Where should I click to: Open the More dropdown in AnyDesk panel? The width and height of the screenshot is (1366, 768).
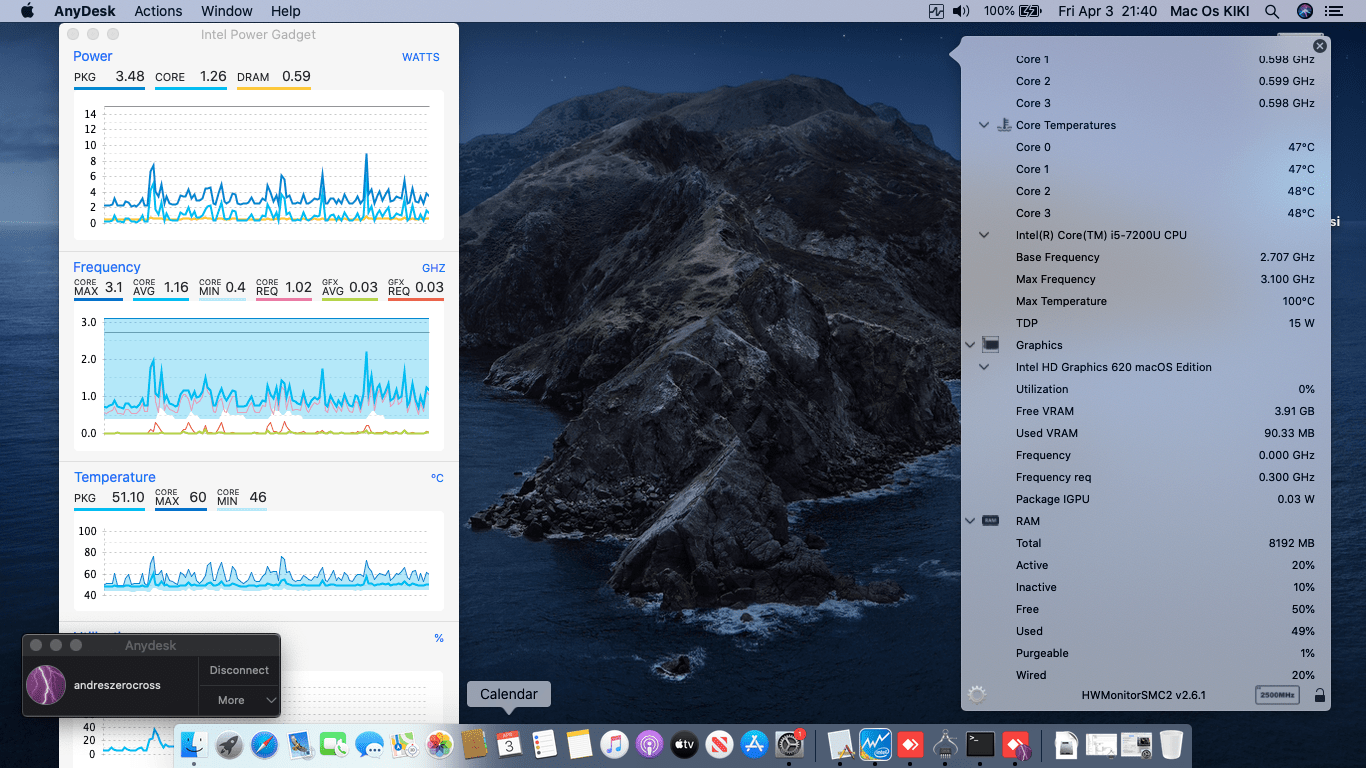(x=239, y=700)
